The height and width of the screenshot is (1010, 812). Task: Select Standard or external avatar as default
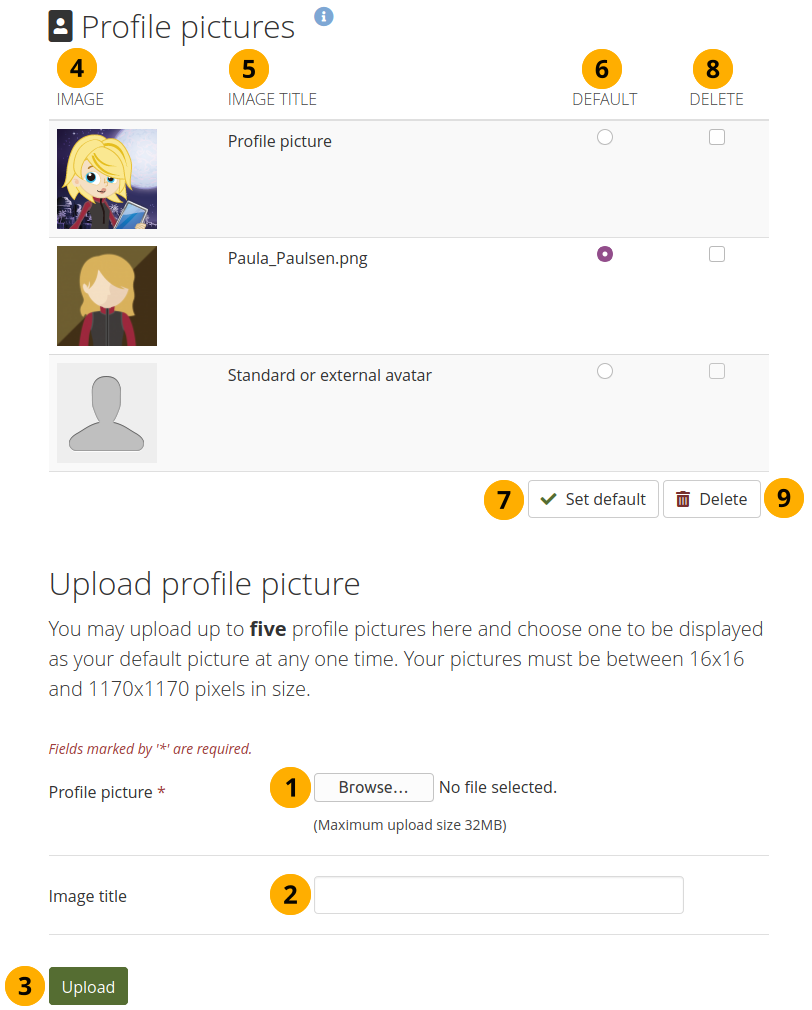point(604,371)
